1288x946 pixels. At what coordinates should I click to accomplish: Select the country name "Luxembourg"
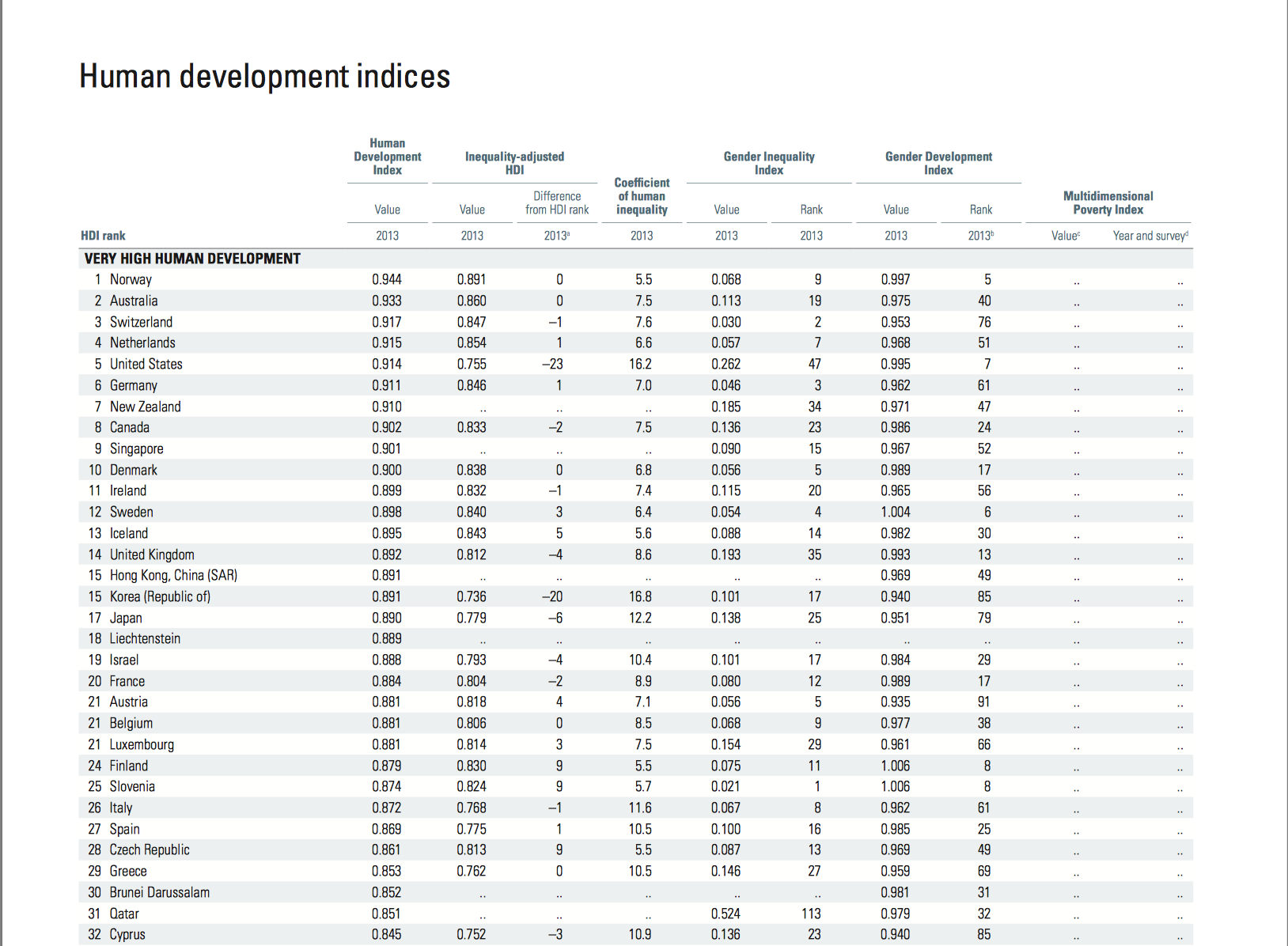[x=142, y=744]
